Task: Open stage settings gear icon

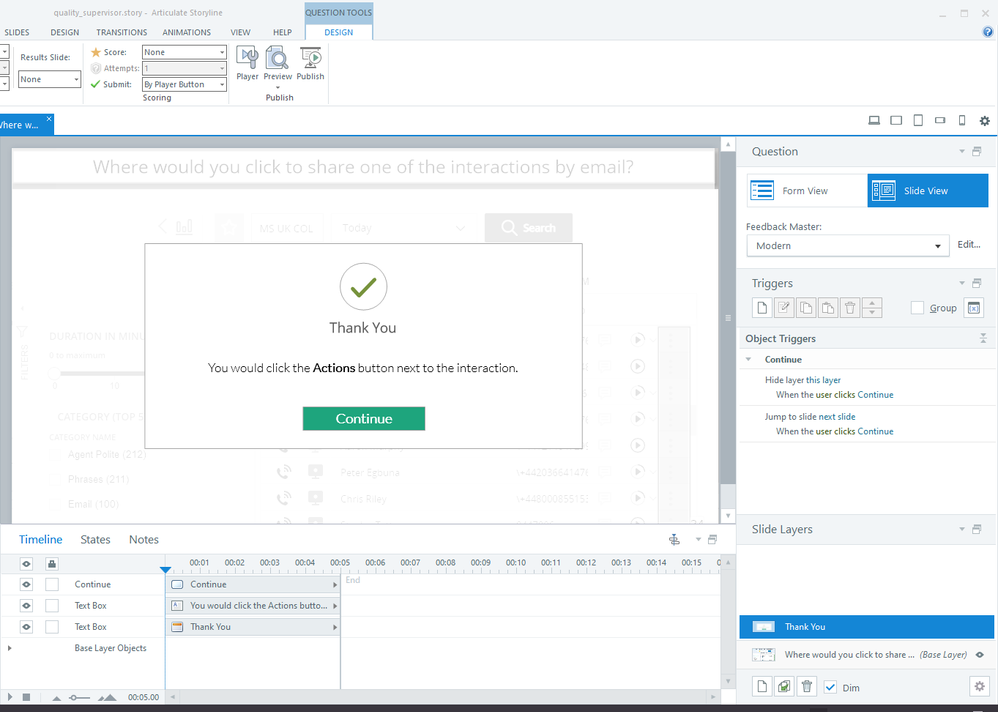Action: pyautogui.click(x=985, y=120)
